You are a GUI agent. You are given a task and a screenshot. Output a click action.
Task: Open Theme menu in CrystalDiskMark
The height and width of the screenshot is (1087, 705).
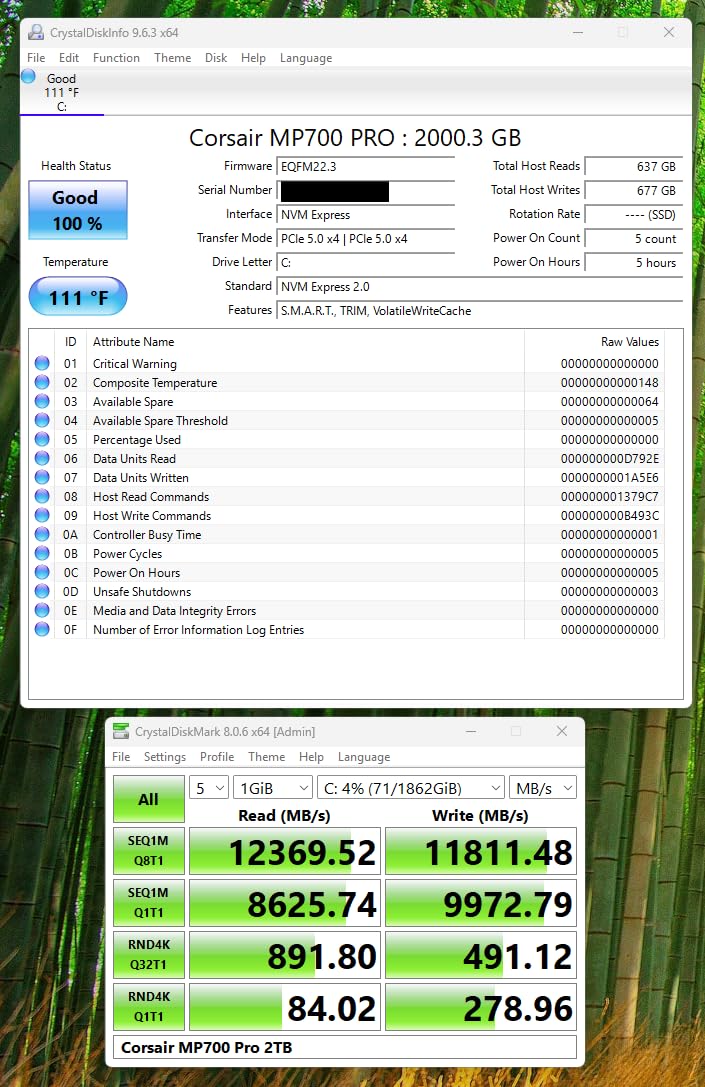267,756
